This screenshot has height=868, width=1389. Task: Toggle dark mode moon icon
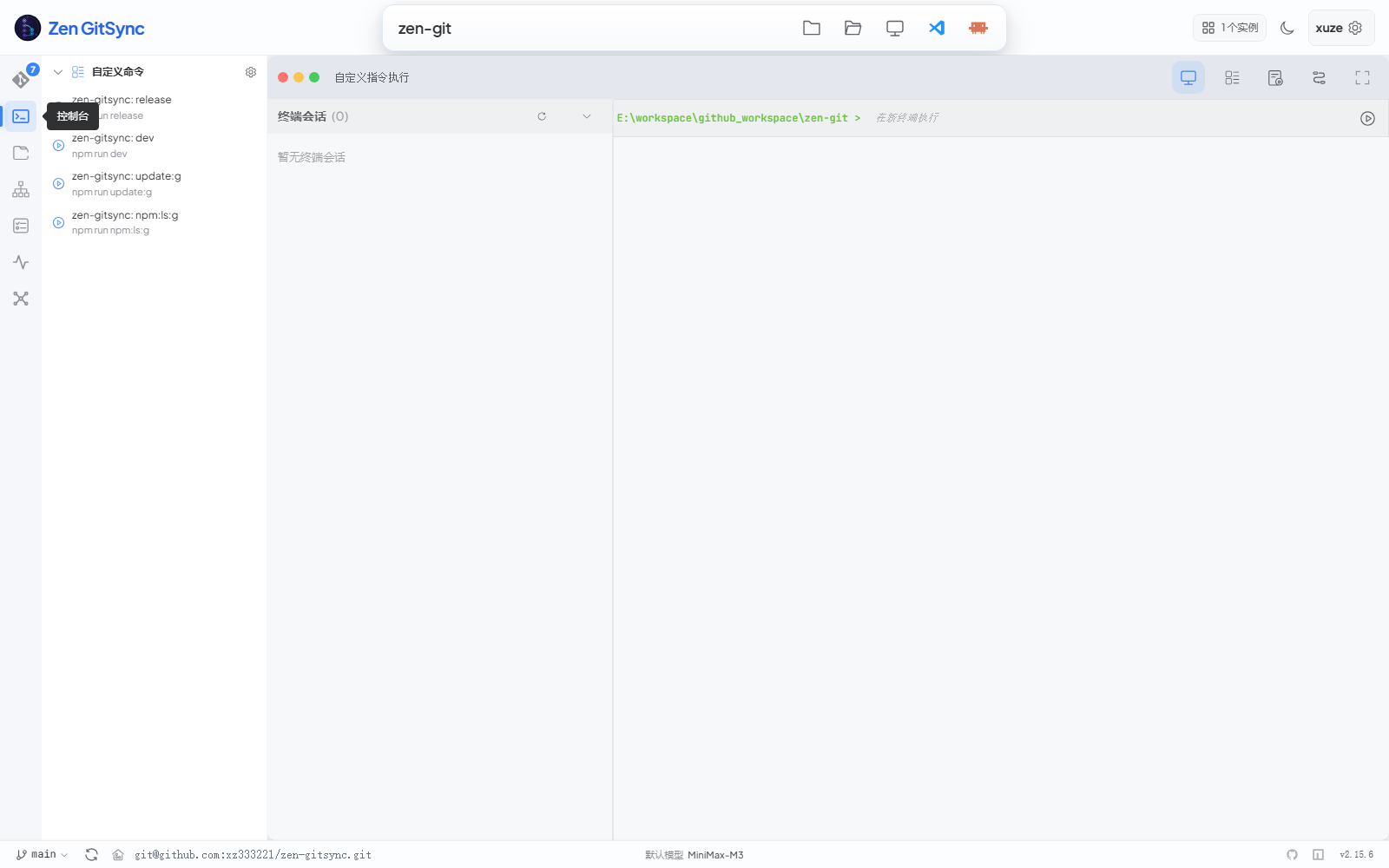click(1287, 28)
